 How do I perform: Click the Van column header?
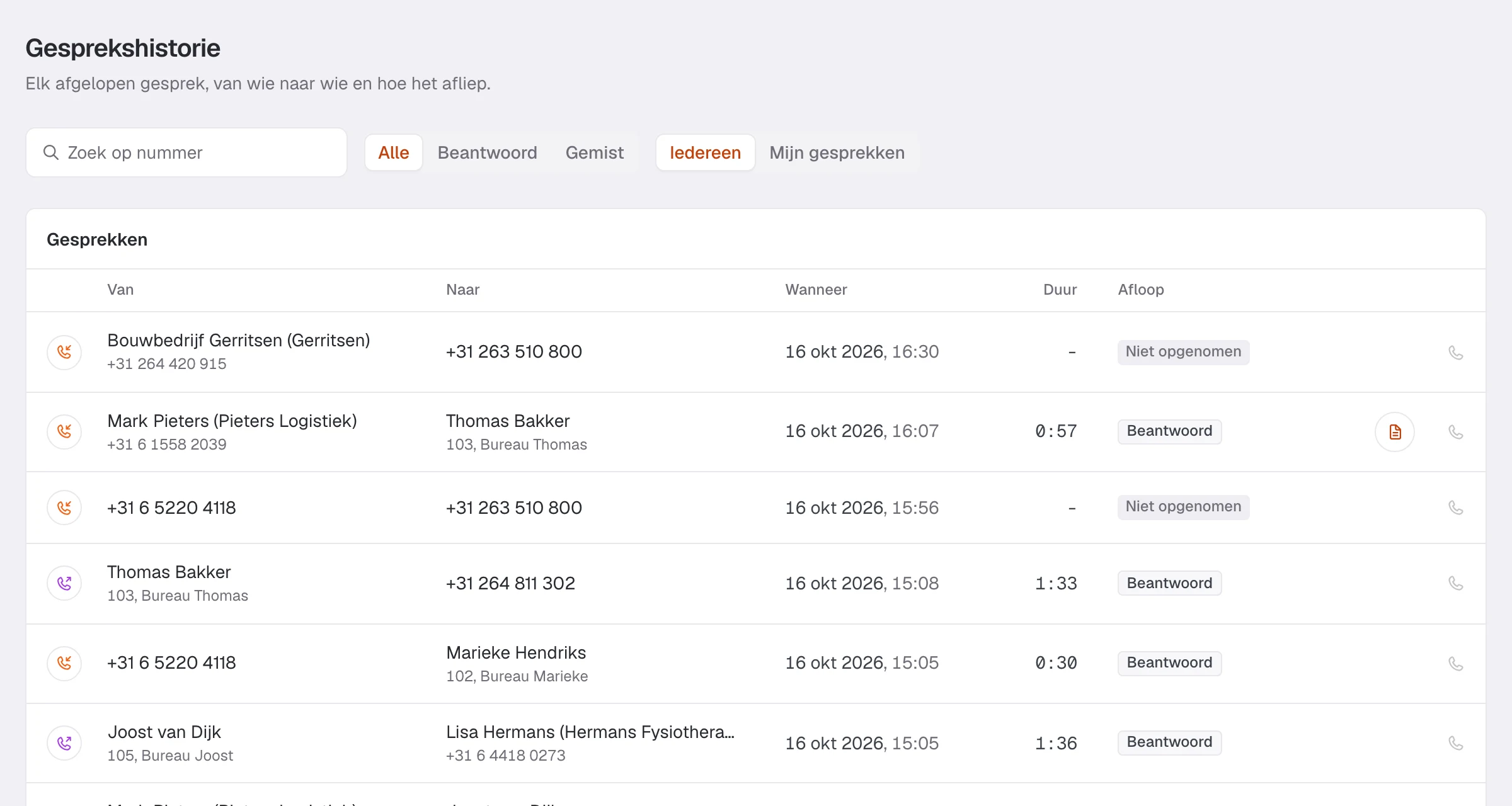[x=120, y=290]
